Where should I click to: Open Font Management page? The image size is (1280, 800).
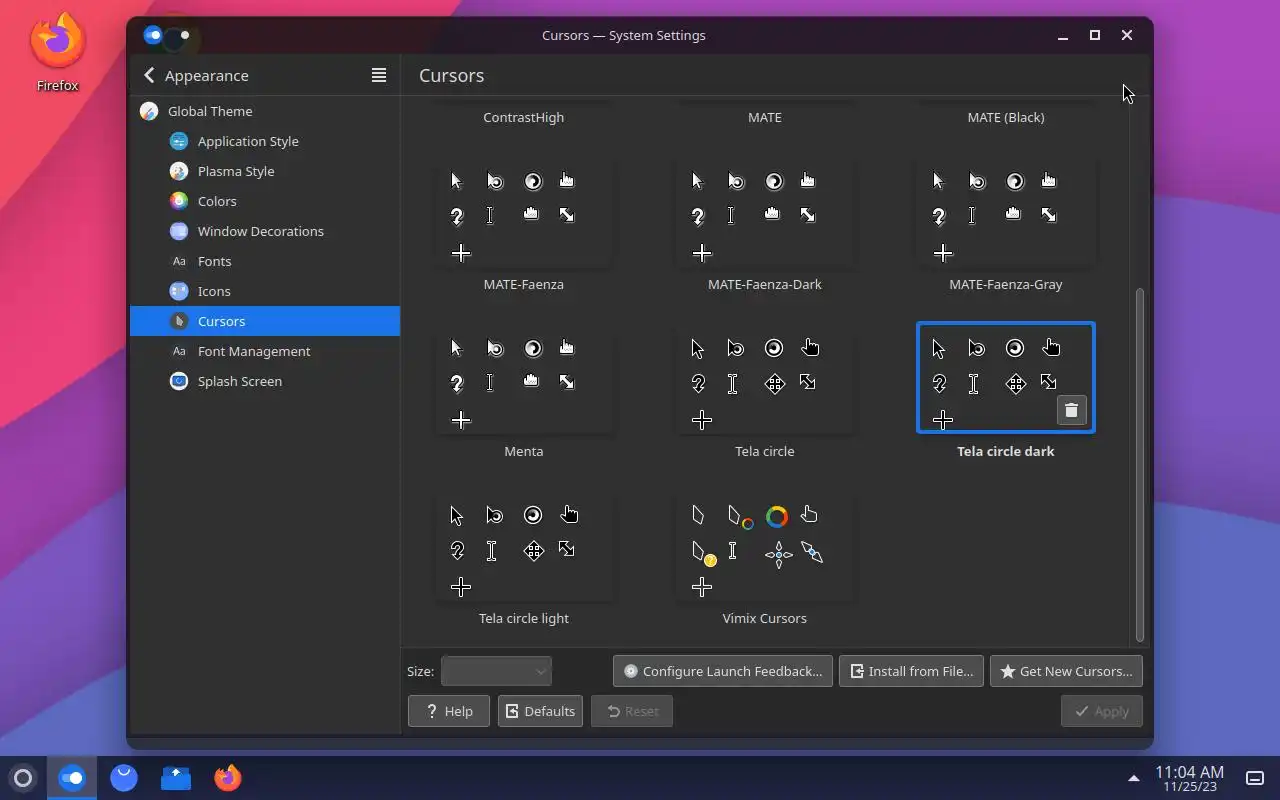tap(265, 351)
